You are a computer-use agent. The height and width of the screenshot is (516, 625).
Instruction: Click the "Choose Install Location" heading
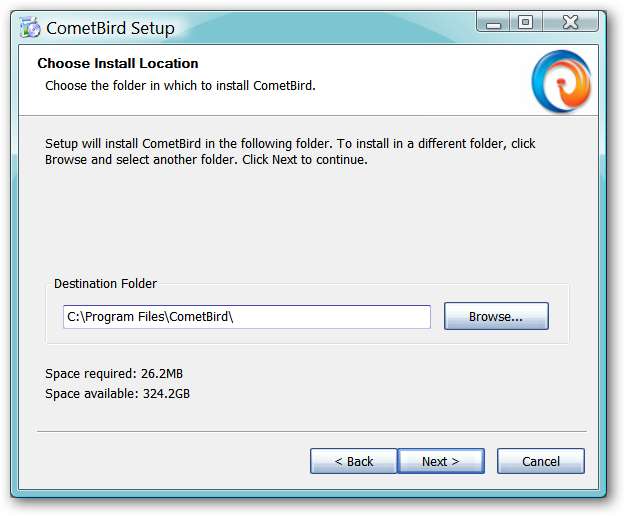(x=118, y=64)
